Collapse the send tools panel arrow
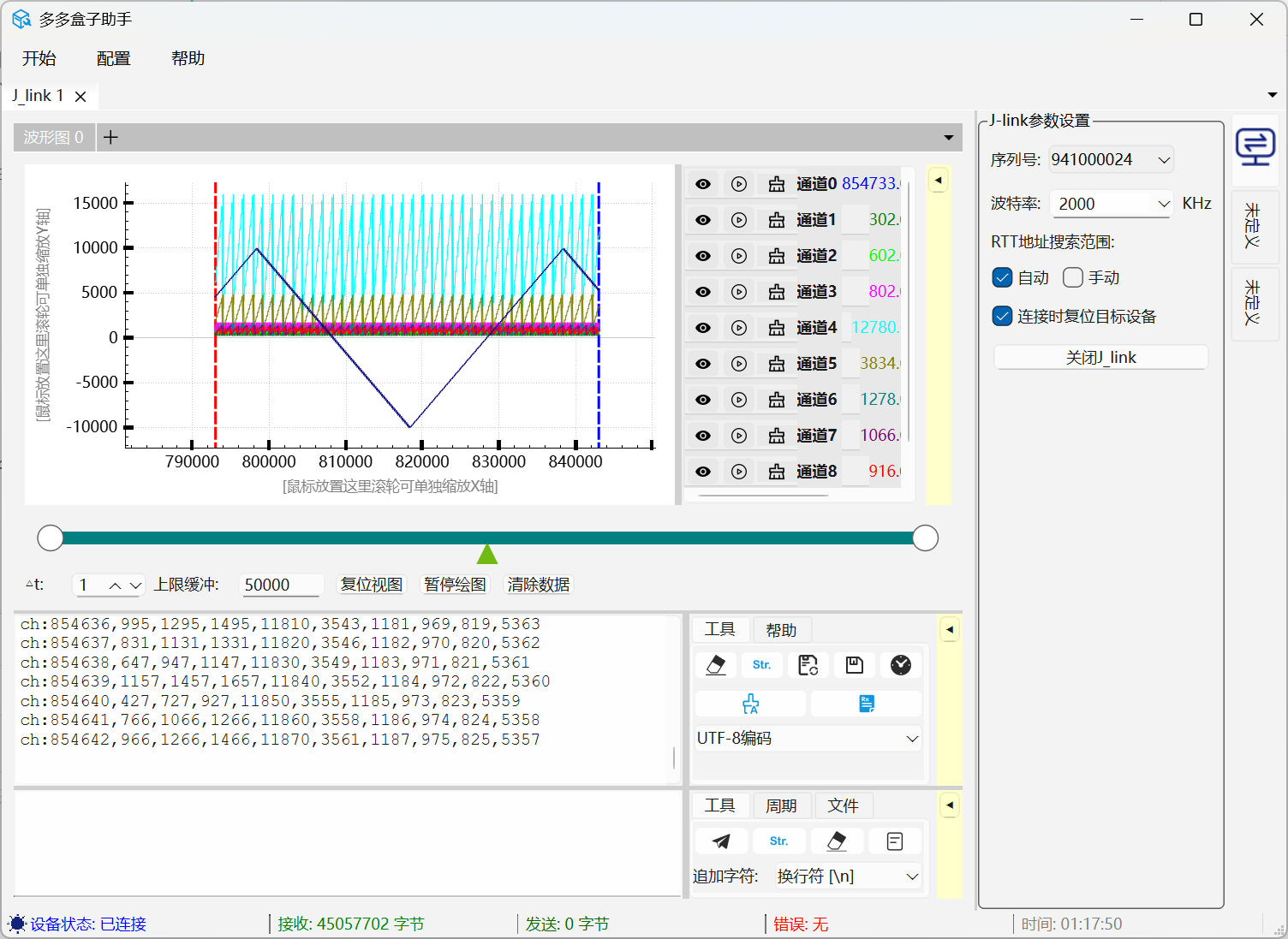 pos(950,805)
